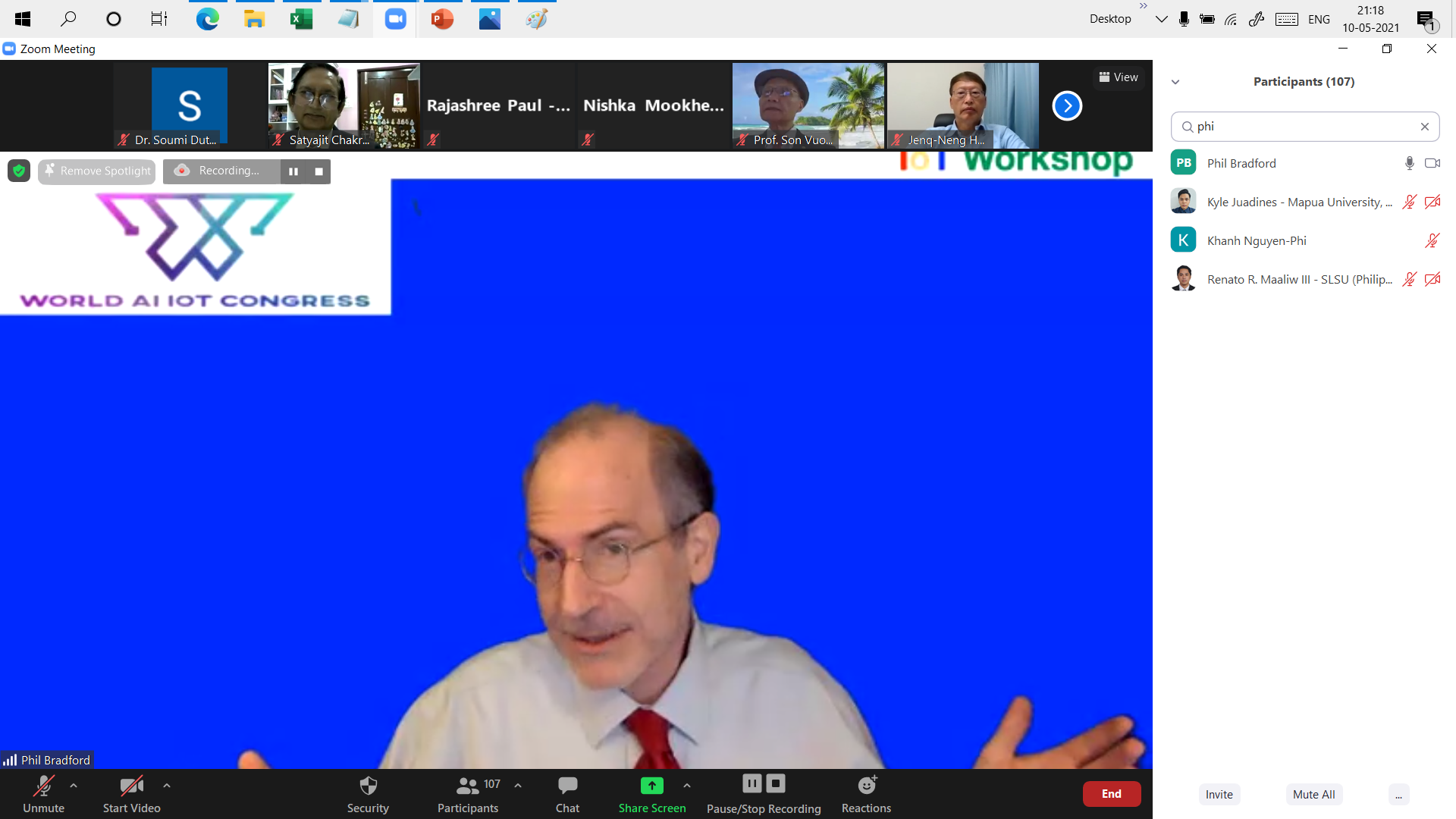Select Khanh Nguyen-Phi participant row
Screen dimensions: 1456x819
tap(1305, 240)
